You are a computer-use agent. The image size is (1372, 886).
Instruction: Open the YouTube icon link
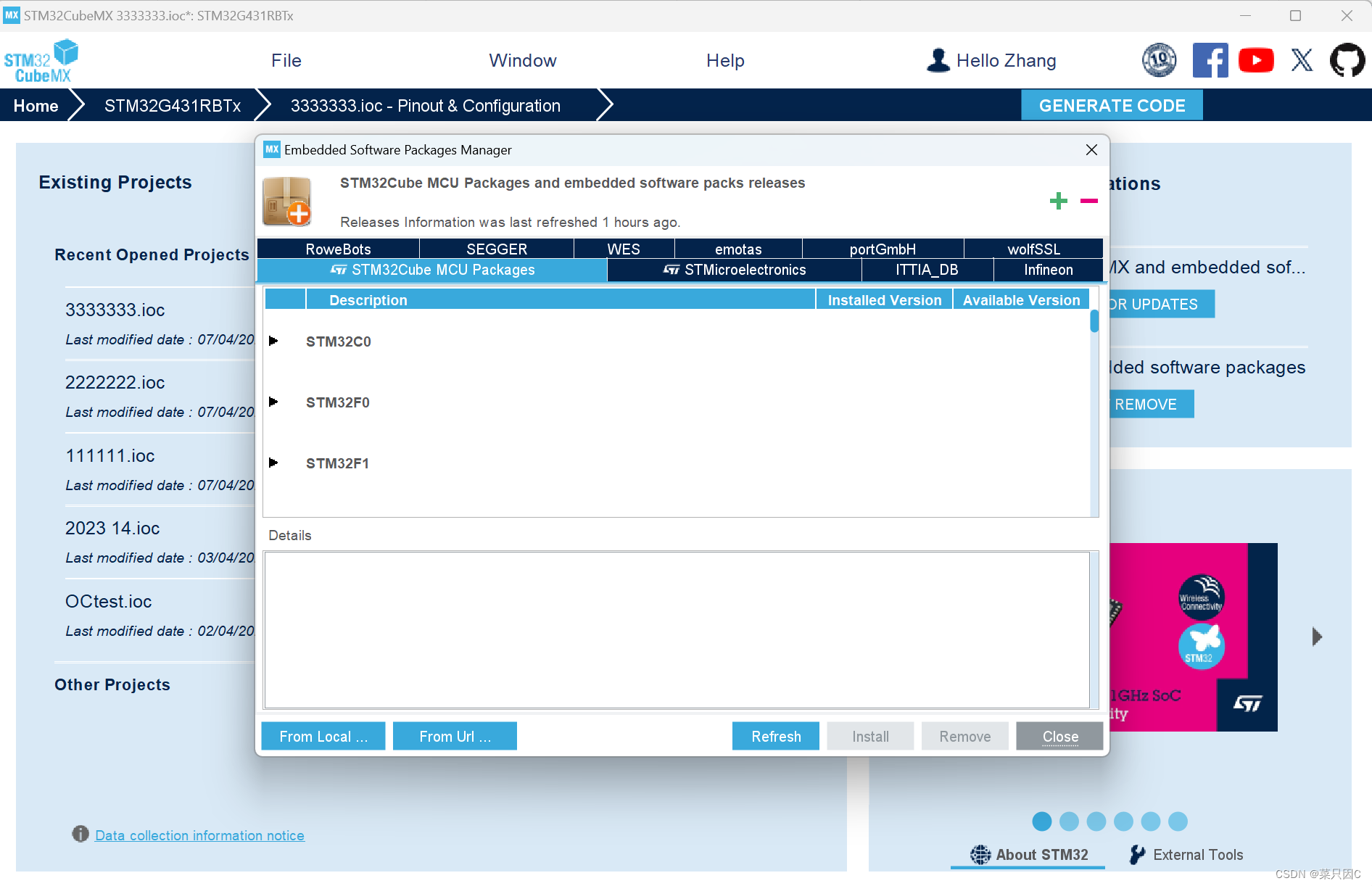coord(1256,60)
